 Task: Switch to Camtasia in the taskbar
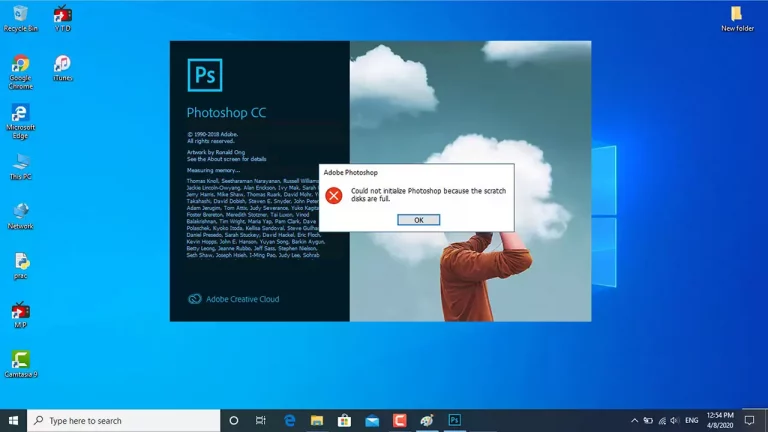tap(399, 420)
